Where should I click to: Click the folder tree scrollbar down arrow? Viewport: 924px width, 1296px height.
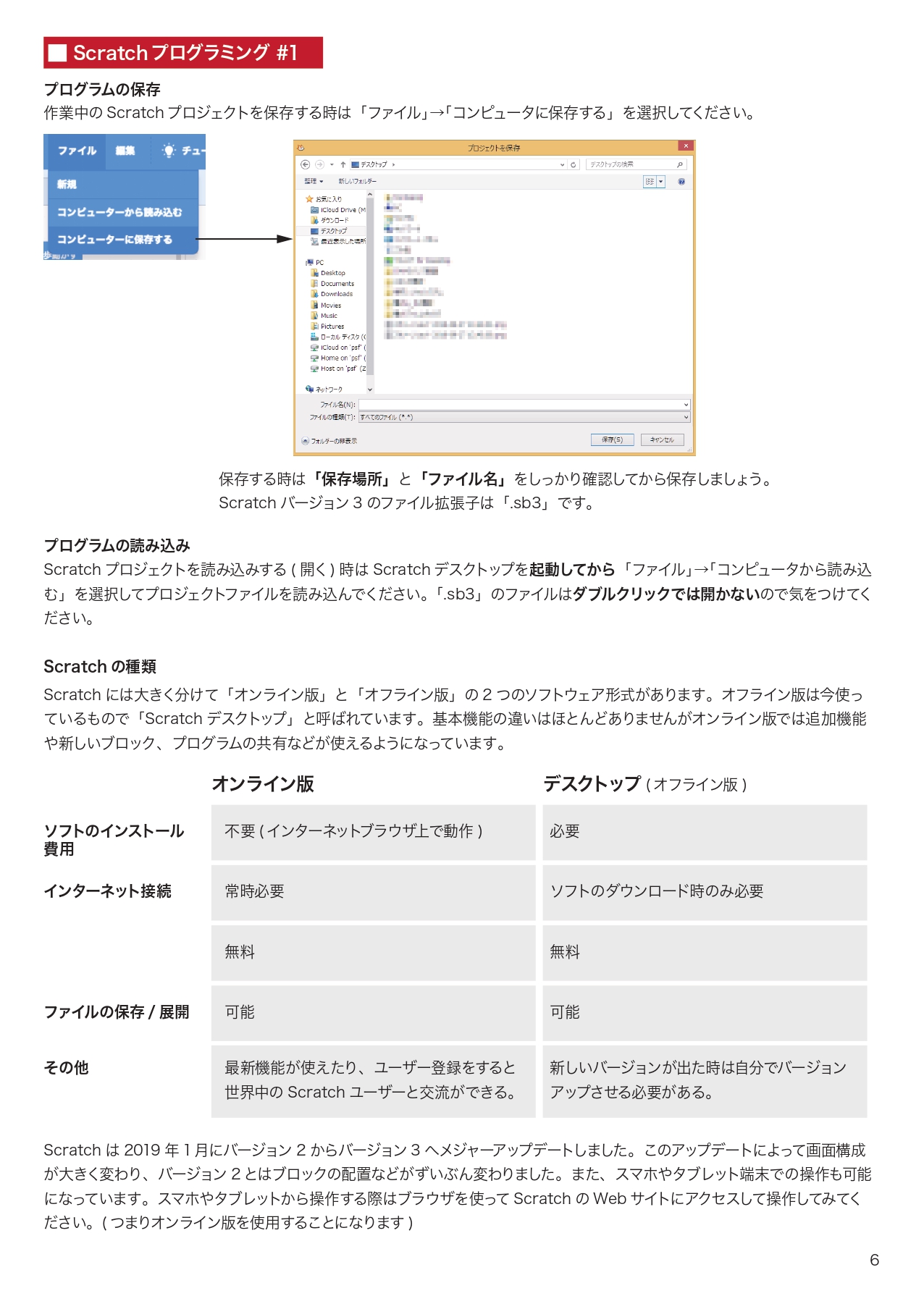(370, 390)
